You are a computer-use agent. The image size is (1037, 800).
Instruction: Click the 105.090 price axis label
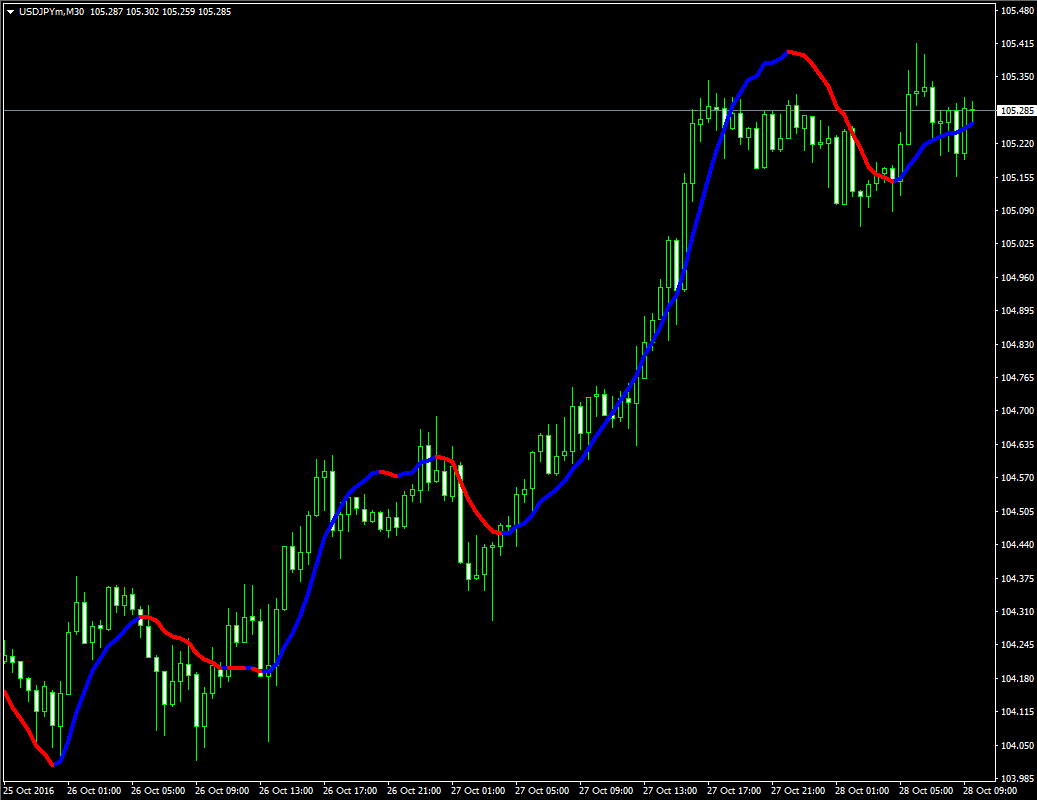click(1017, 210)
